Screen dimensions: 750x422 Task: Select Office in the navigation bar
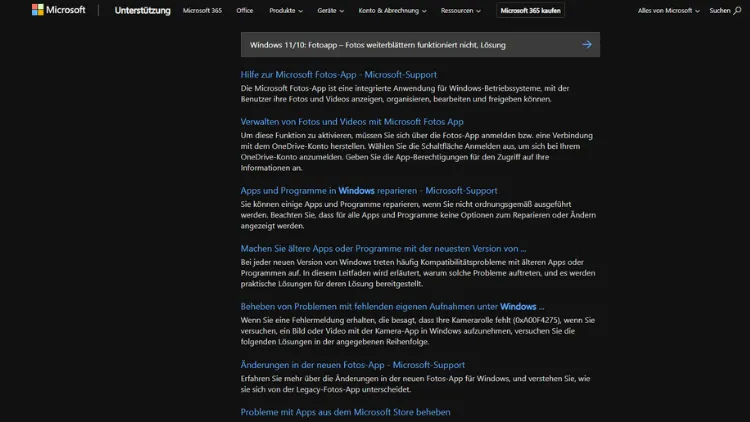(244, 10)
